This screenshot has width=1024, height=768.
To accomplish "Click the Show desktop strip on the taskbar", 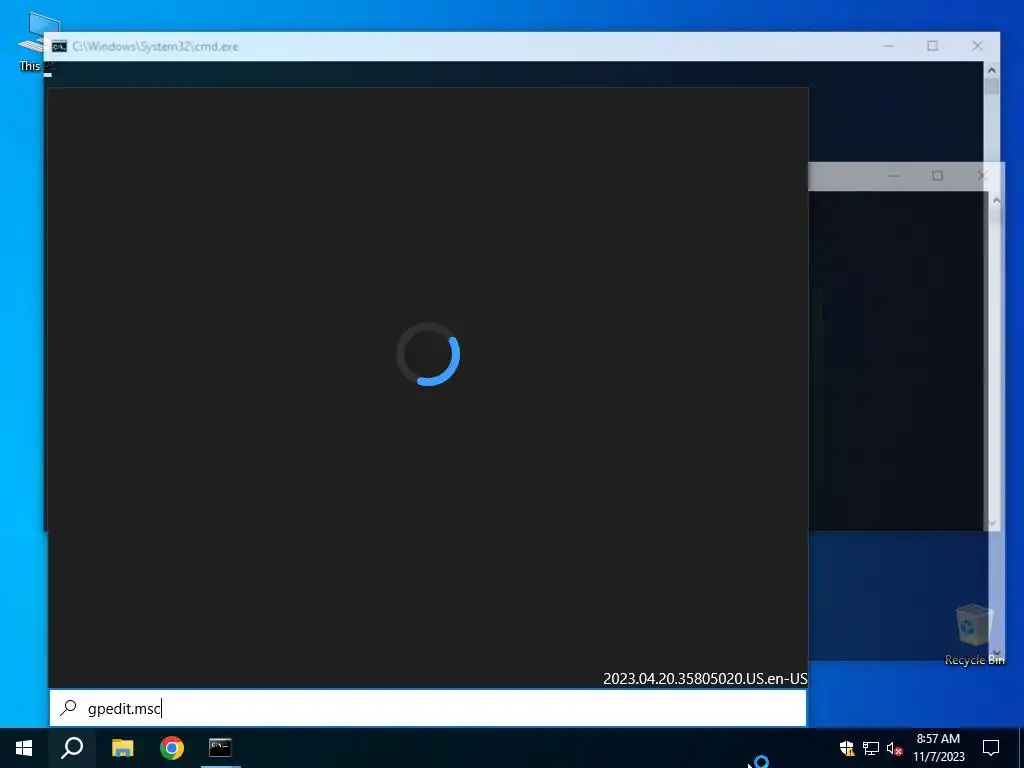I will [x=1021, y=748].
